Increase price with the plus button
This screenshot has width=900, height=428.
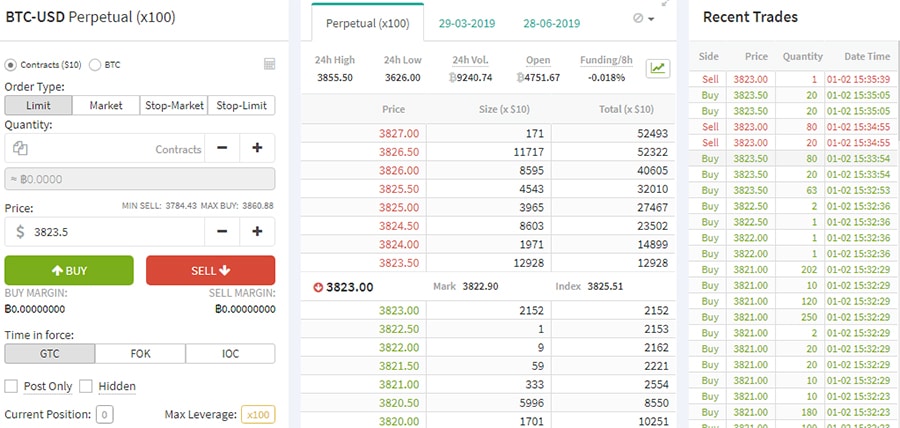point(257,231)
